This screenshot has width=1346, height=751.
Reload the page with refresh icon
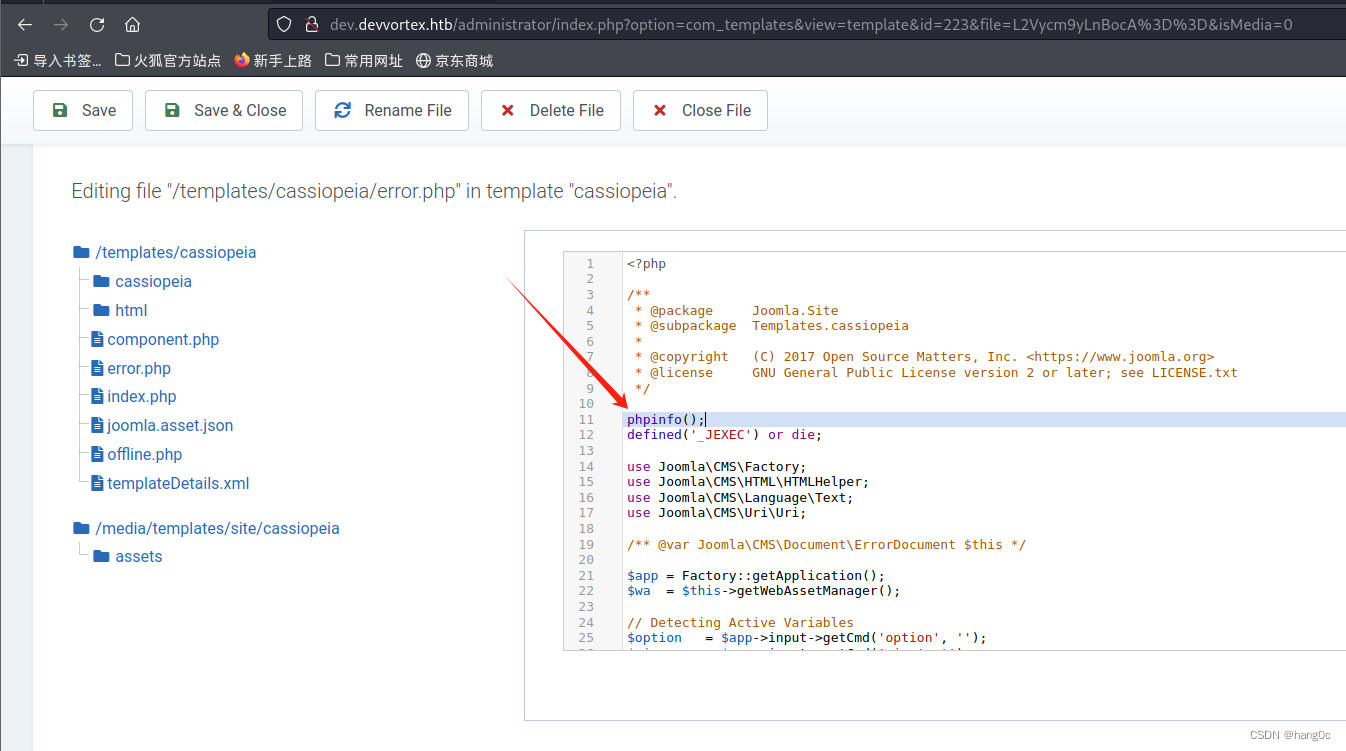point(97,24)
